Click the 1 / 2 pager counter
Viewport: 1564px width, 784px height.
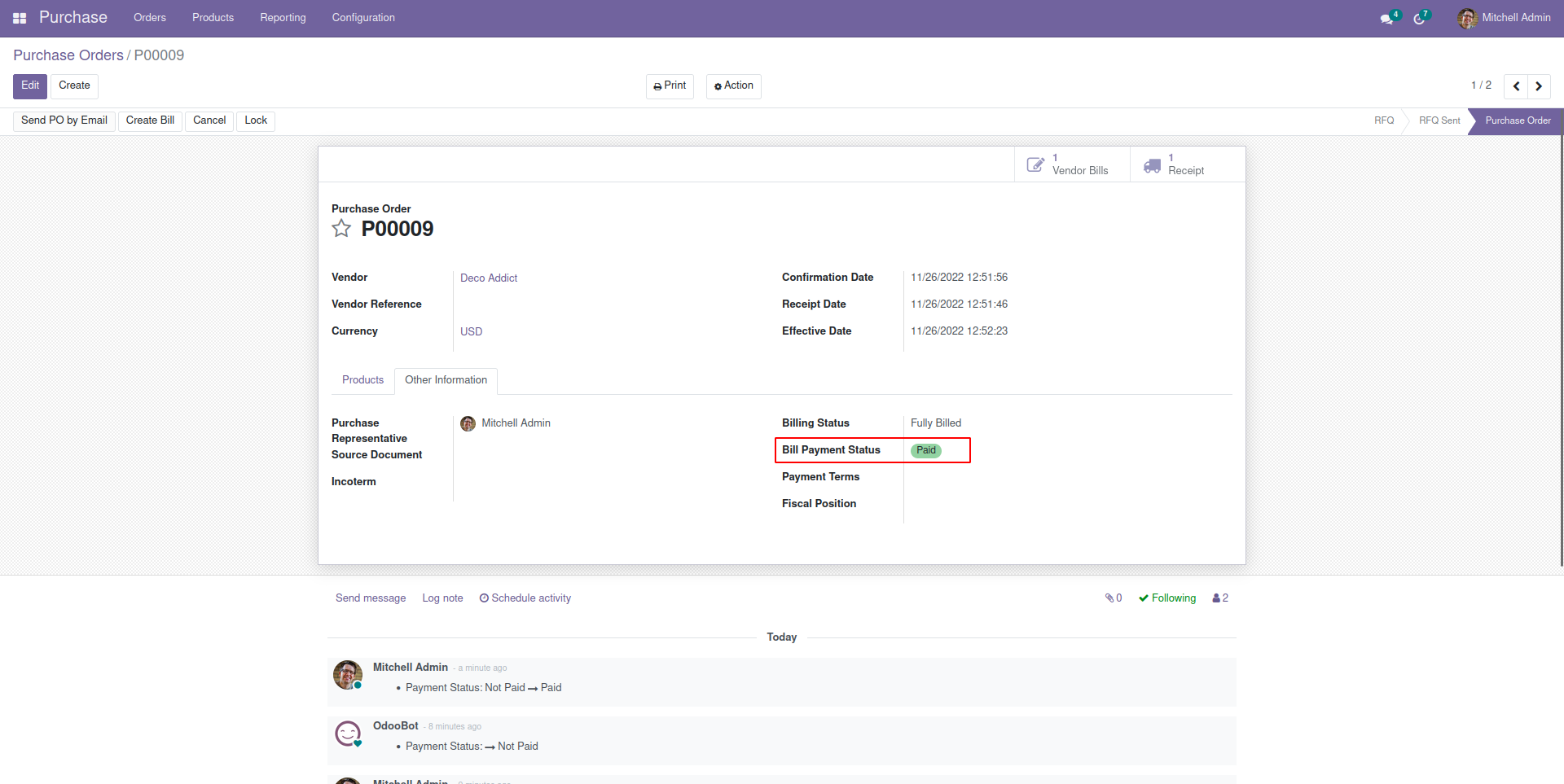(1481, 85)
